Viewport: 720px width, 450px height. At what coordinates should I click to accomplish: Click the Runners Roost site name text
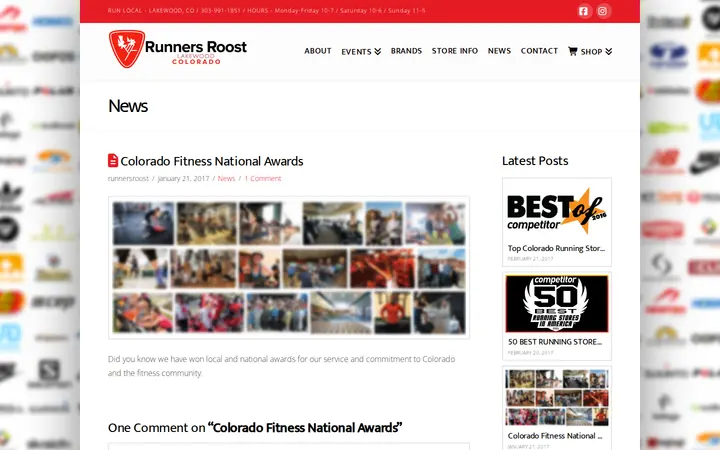(x=196, y=47)
